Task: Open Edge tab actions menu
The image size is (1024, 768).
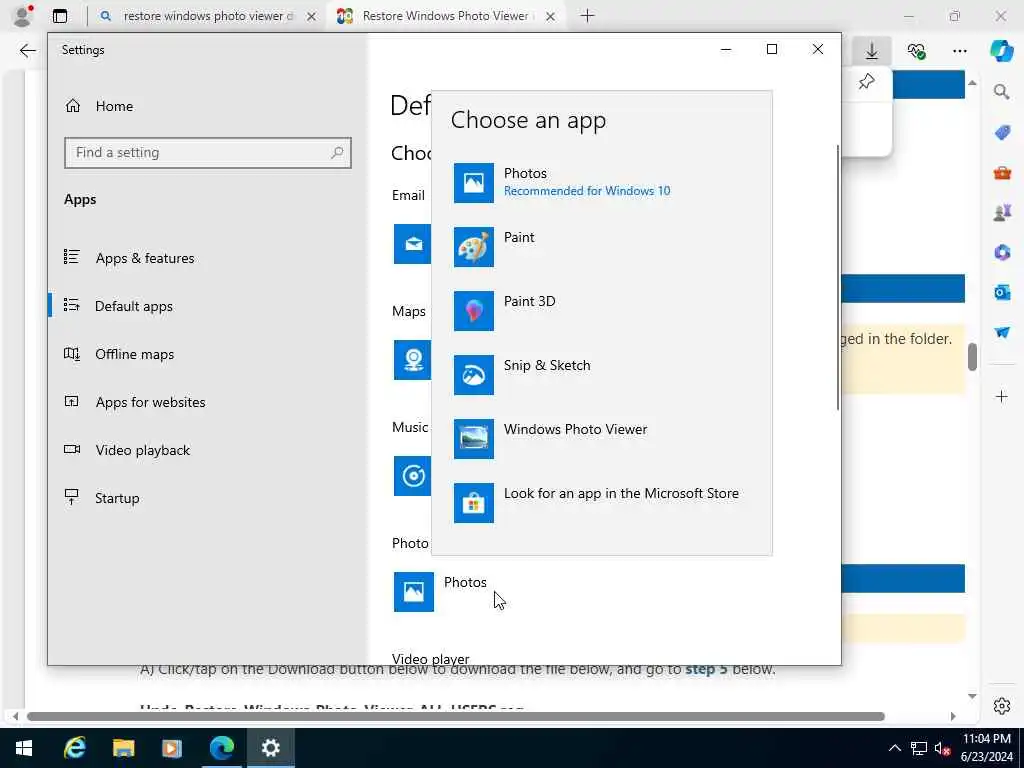Action: pos(60,16)
